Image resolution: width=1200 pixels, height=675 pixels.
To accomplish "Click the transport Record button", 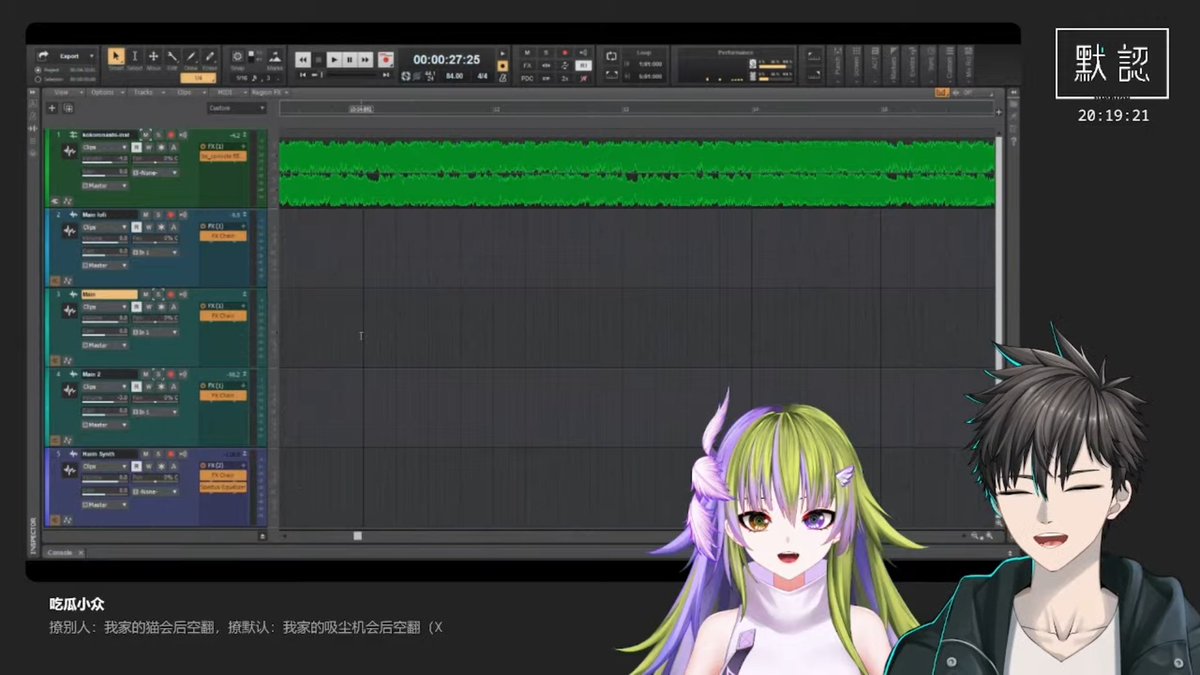I will pos(386,60).
